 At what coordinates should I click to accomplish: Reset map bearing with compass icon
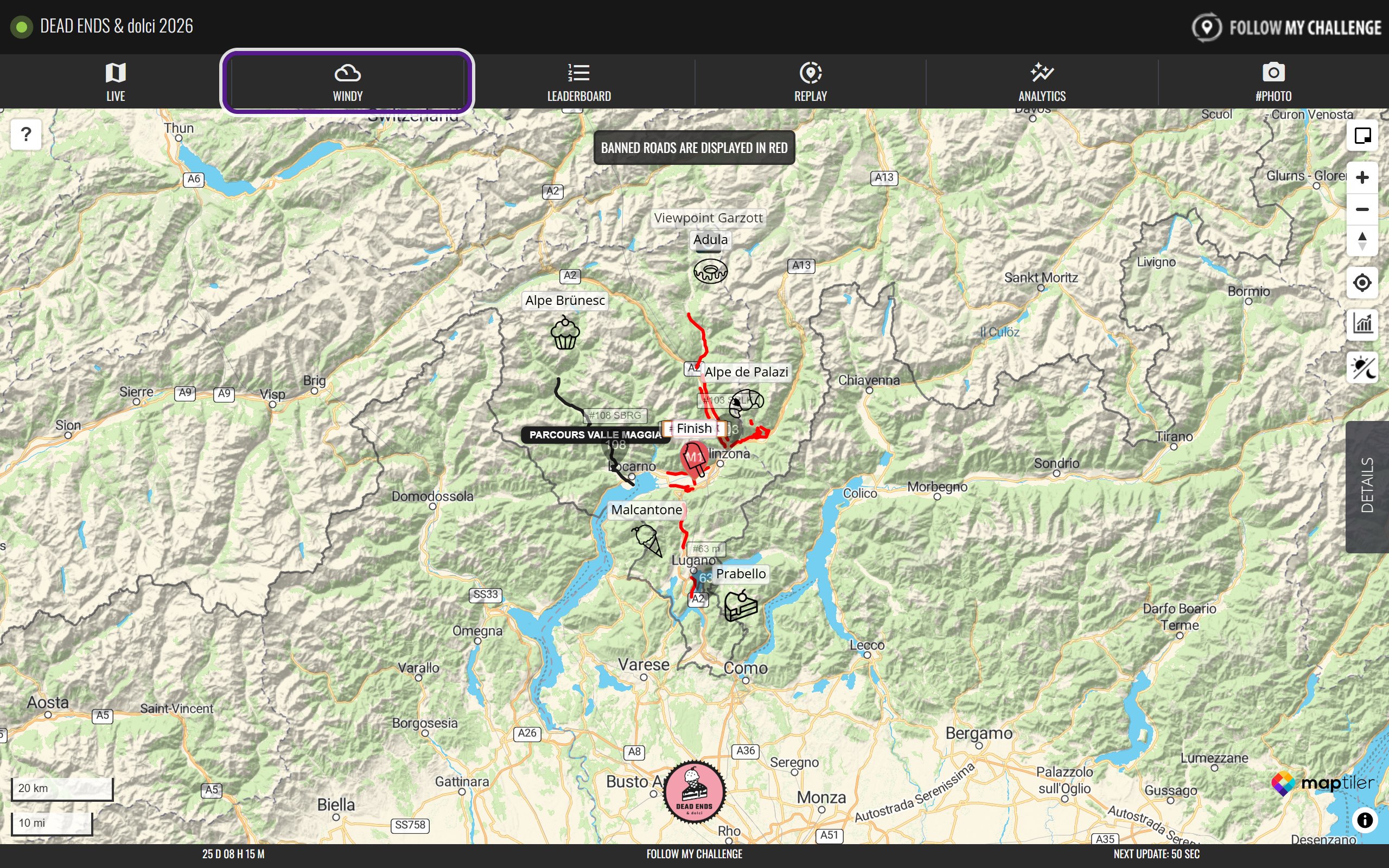(x=1362, y=240)
